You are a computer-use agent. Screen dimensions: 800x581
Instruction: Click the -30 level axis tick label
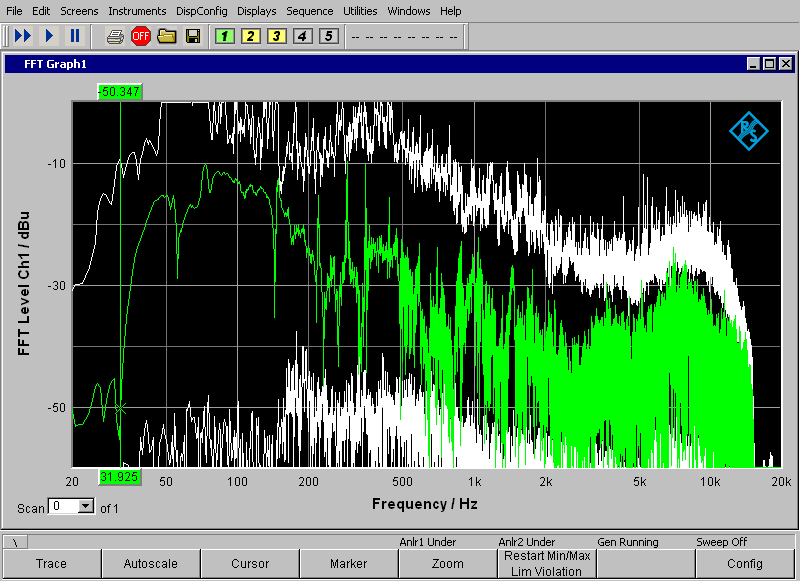point(57,286)
